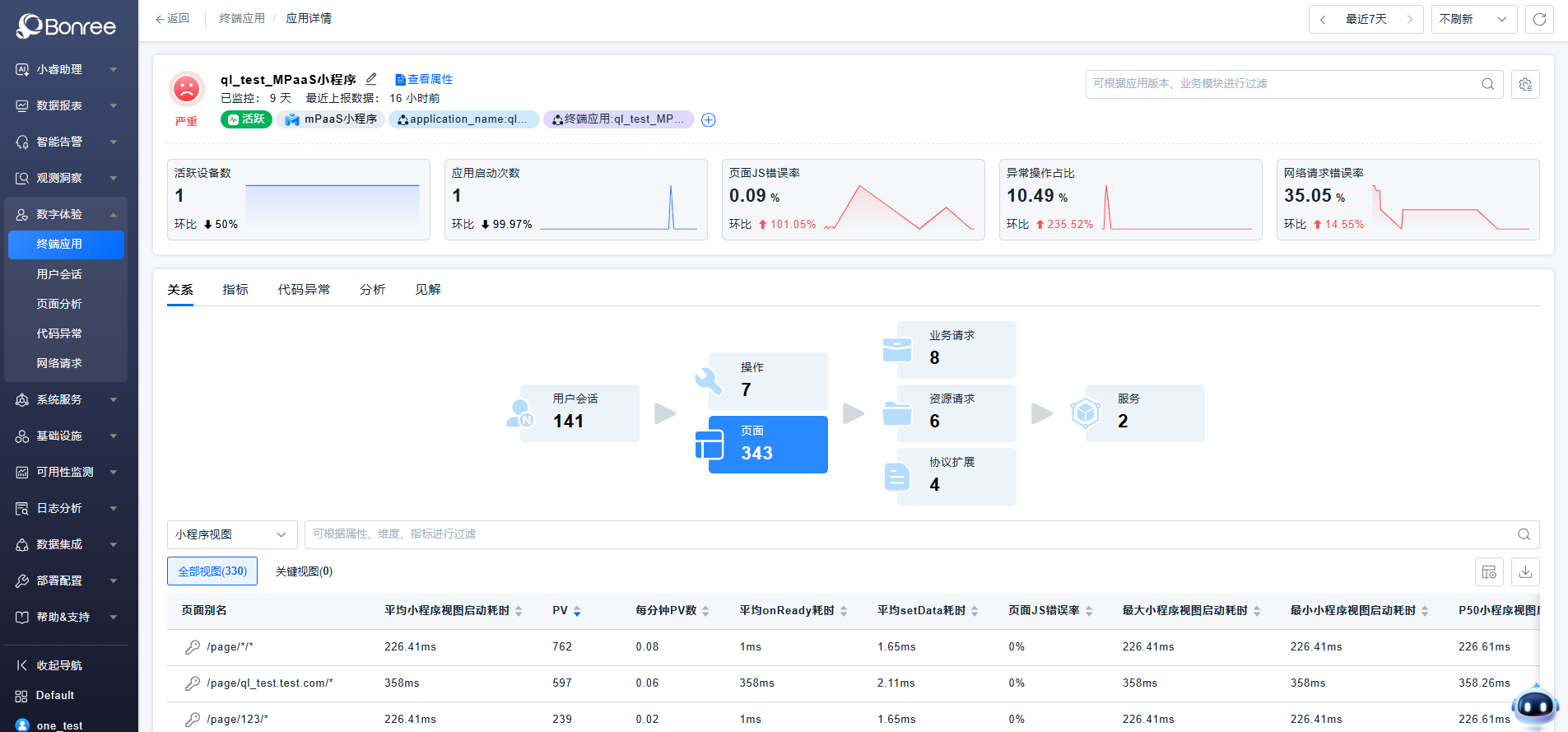Viewport: 1568px width, 732px height.
Task: Toggle sort on 页面JS错误率 column
Action: click(x=1089, y=611)
